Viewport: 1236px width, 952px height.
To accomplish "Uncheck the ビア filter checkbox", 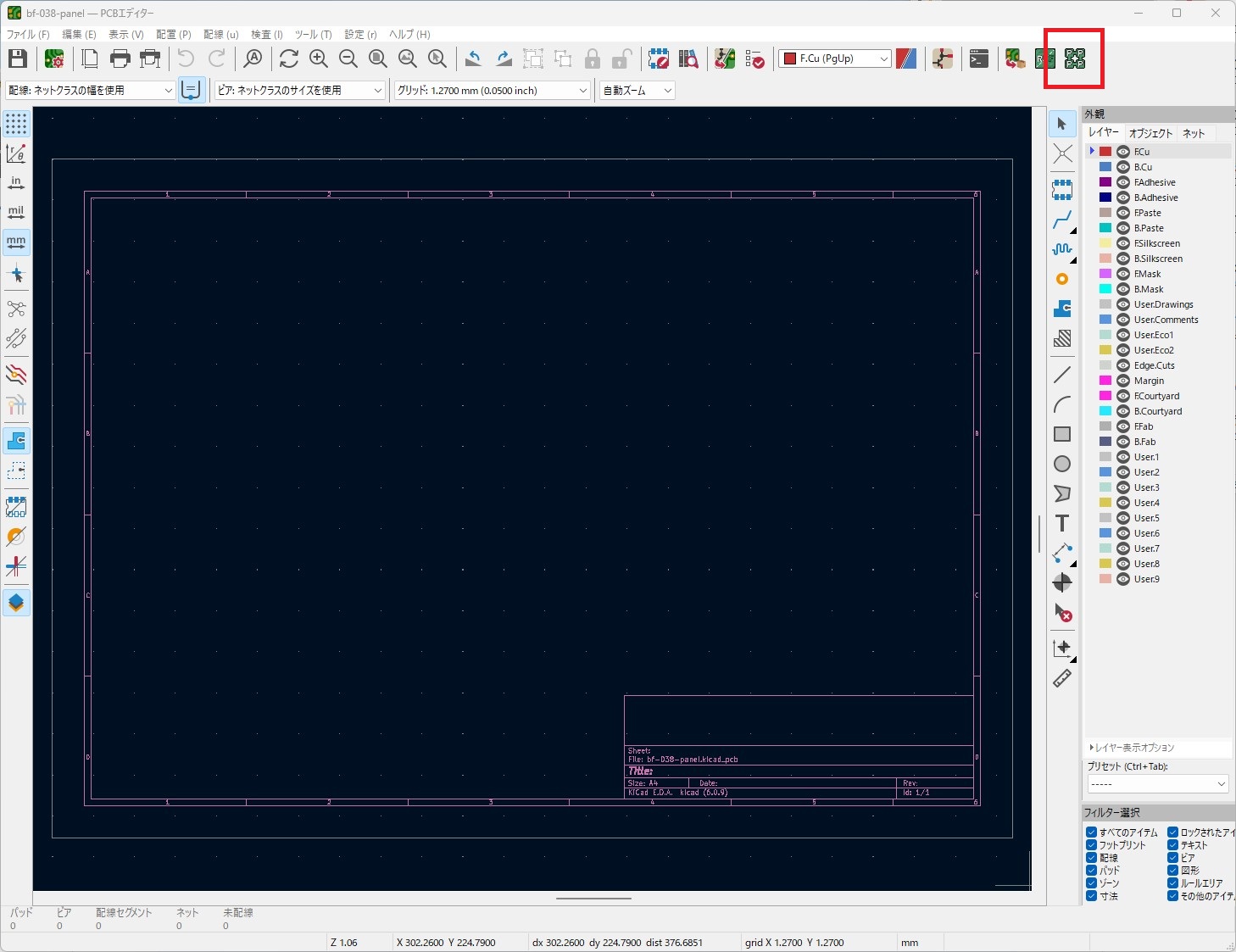I will 1172,857.
